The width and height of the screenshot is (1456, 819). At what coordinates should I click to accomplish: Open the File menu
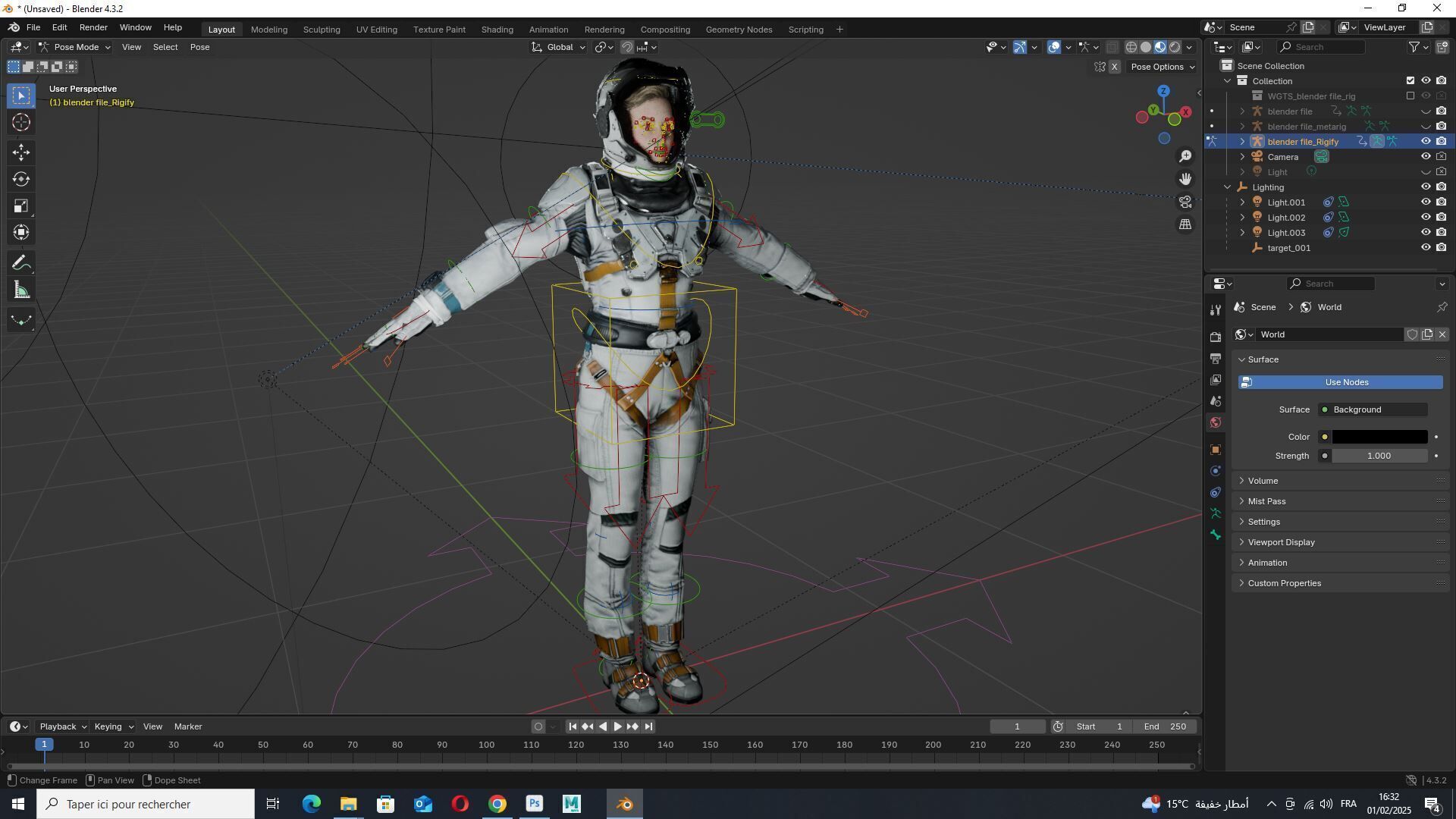coord(33,27)
